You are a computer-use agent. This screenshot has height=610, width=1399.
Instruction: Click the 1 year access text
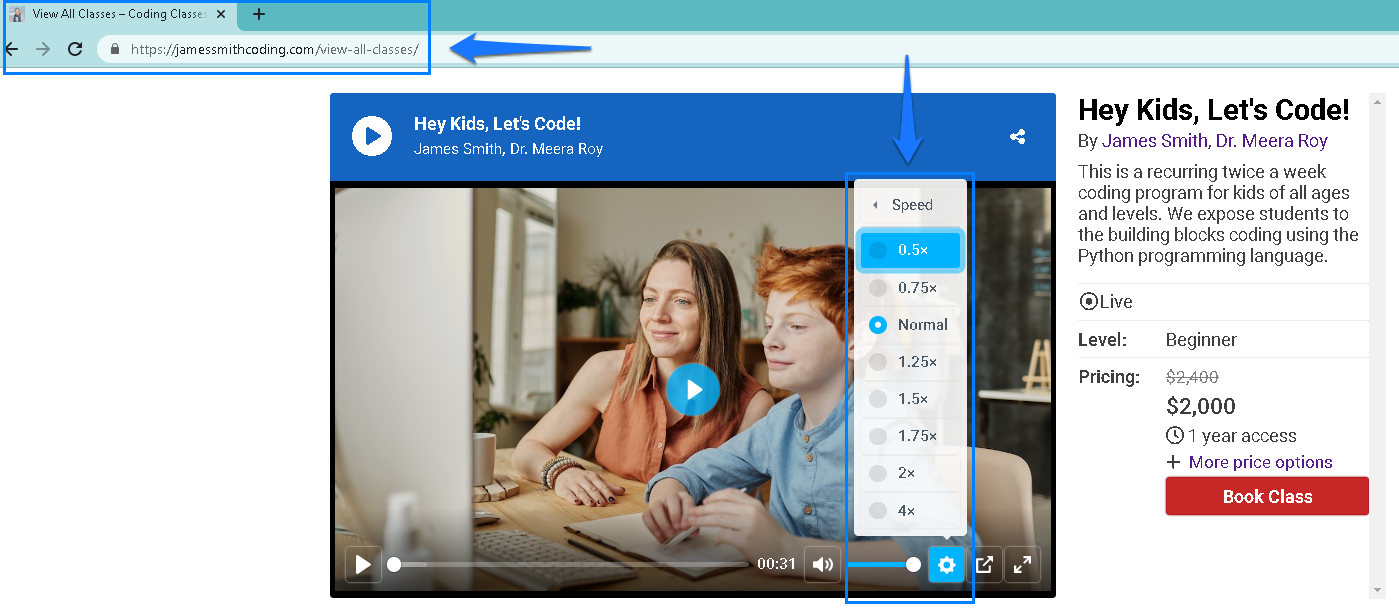1242,436
